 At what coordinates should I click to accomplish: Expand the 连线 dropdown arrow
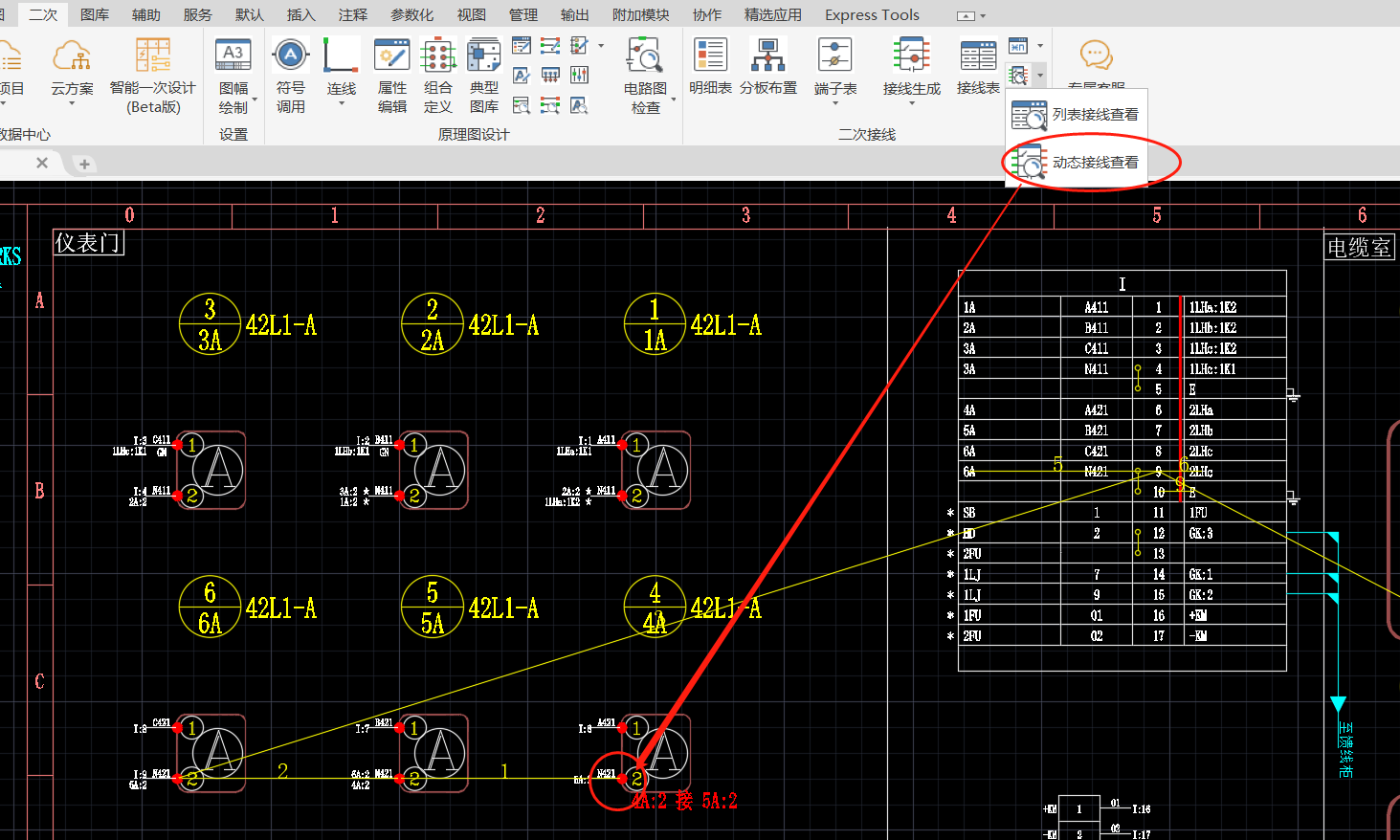pyautogui.click(x=342, y=102)
